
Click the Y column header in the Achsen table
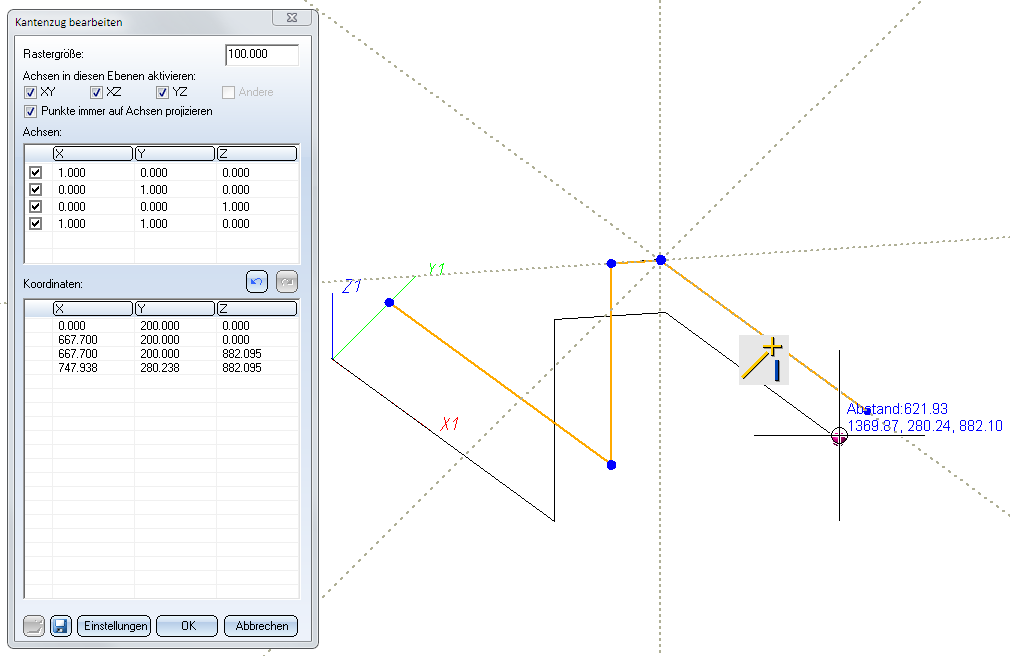[174, 154]
